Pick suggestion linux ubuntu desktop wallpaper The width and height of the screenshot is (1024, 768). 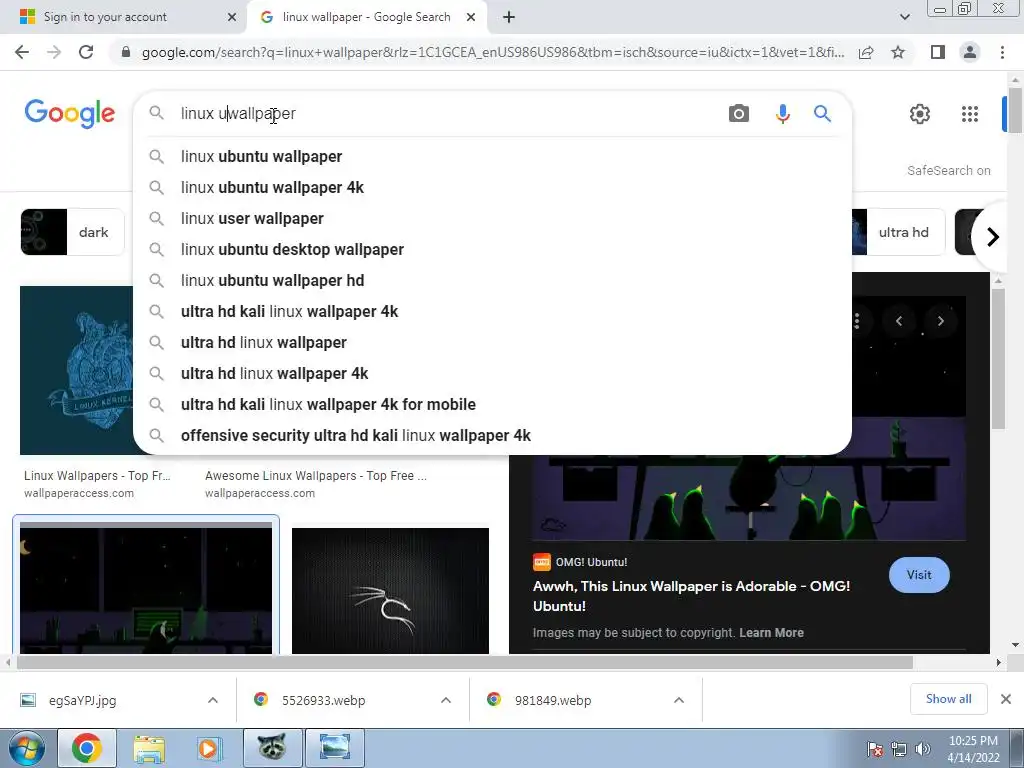(x=492, y=249)
